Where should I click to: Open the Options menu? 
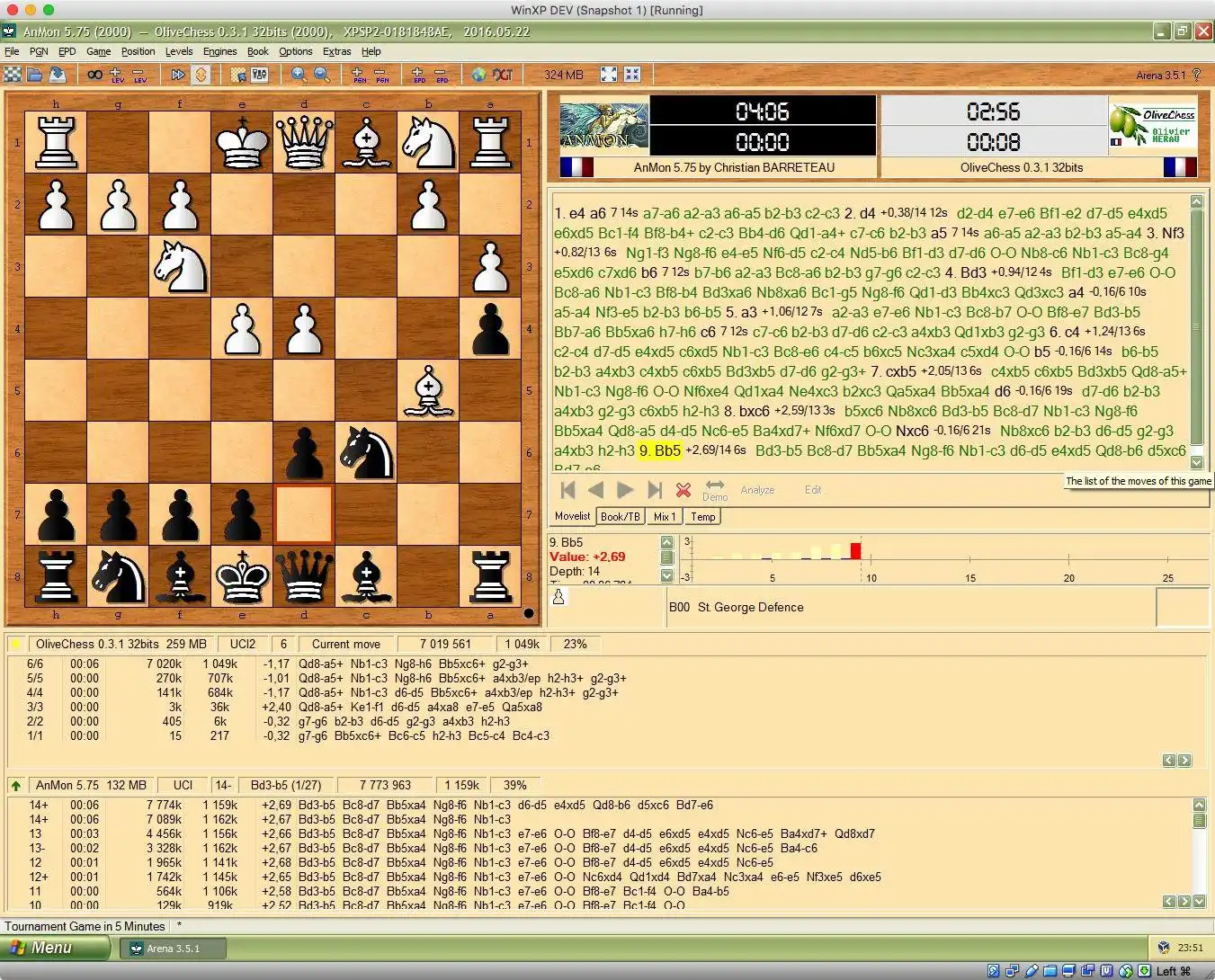click(296, 51)
